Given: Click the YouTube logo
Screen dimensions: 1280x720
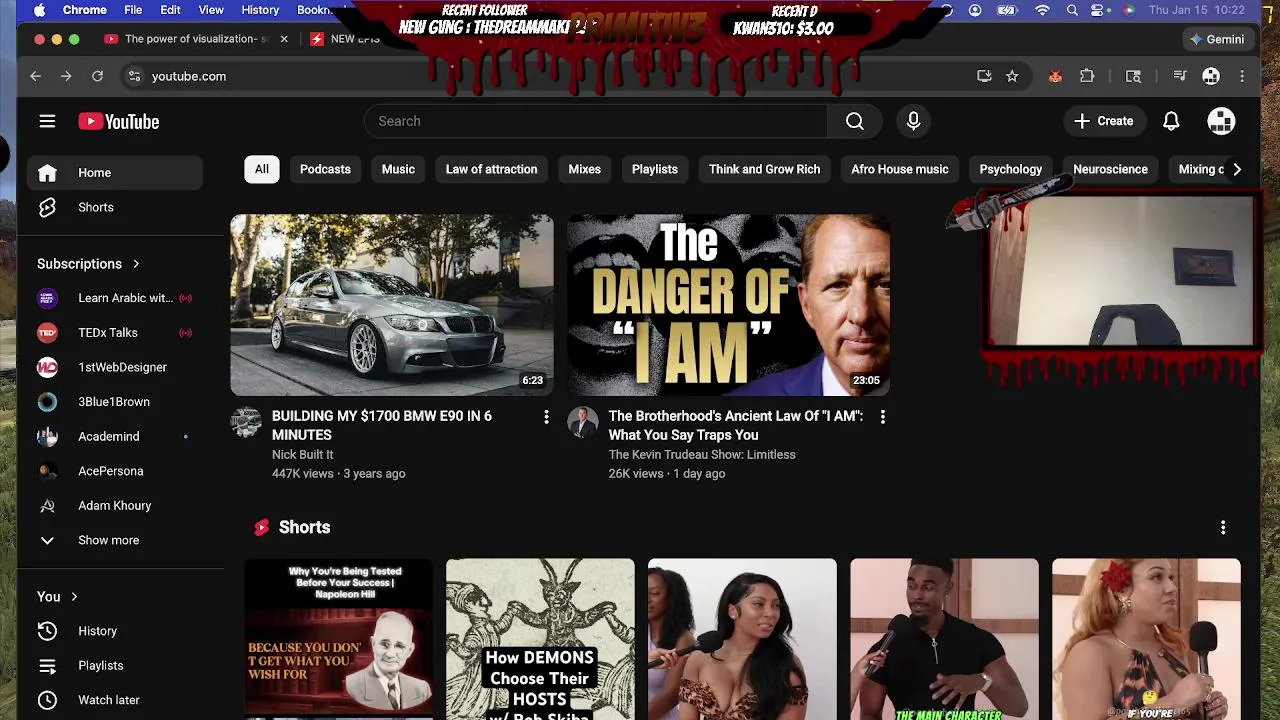Looking at the screenshot, I should 119,121.
